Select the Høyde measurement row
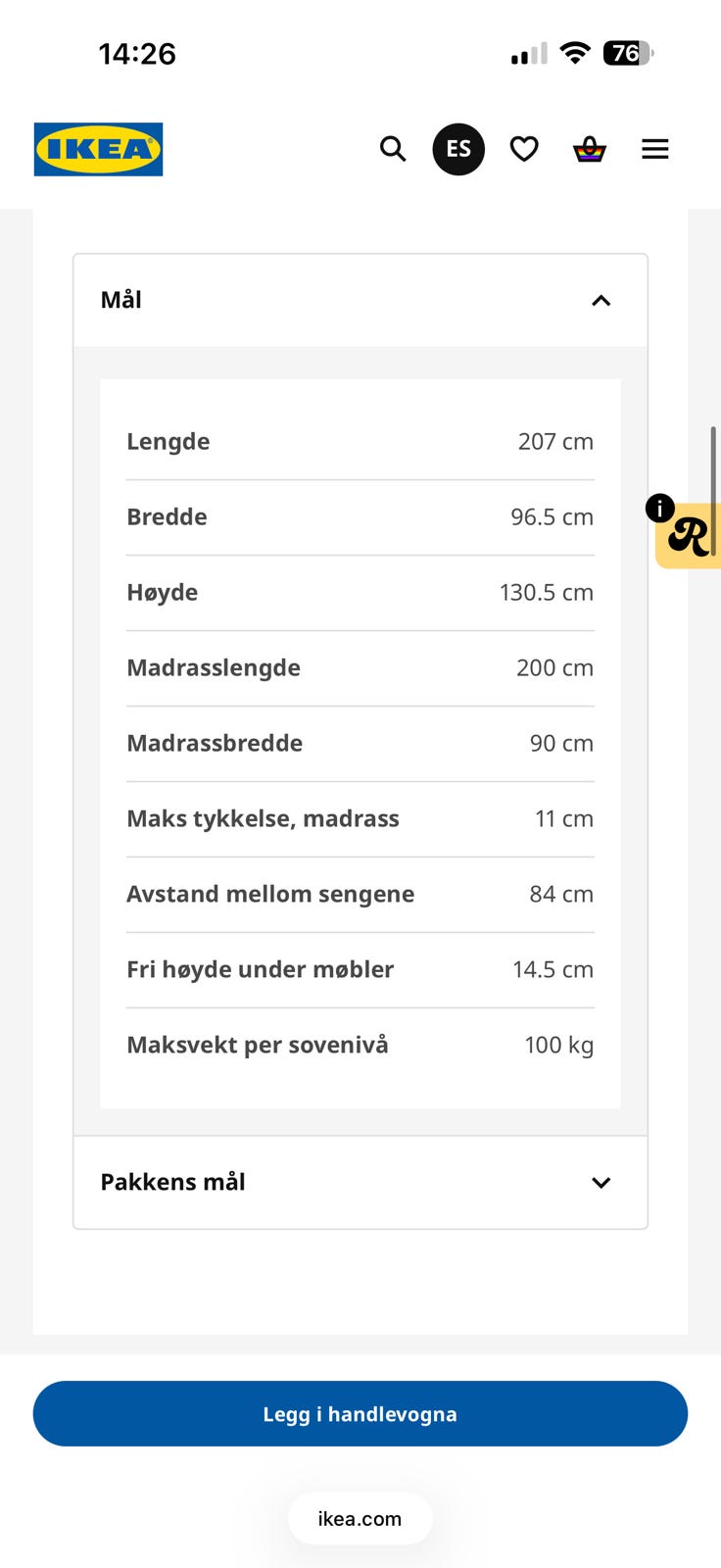Viewport: 721px width, 1568px height. tap(360, 593)
